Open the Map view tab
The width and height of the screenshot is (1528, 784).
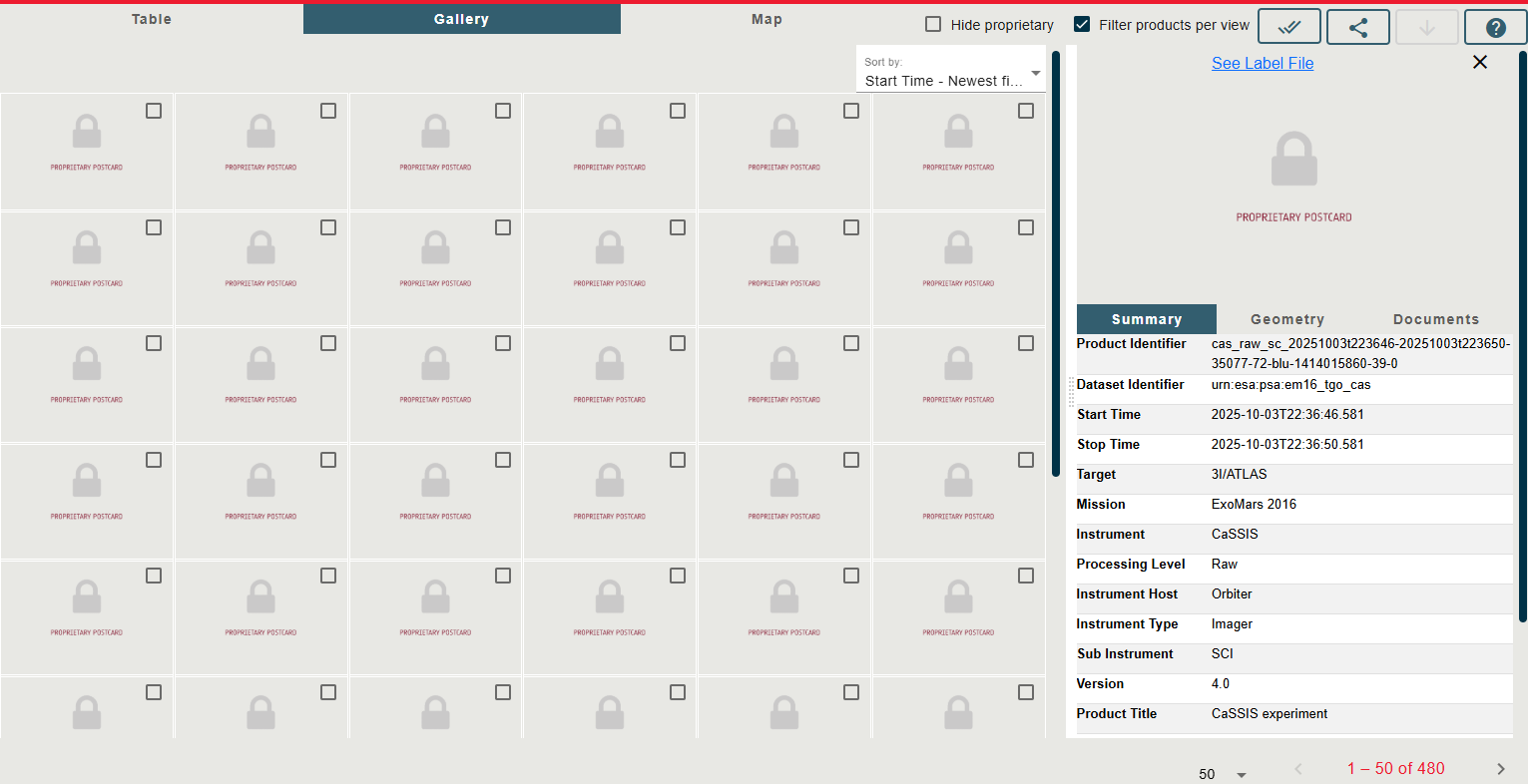tap(766, 19)
